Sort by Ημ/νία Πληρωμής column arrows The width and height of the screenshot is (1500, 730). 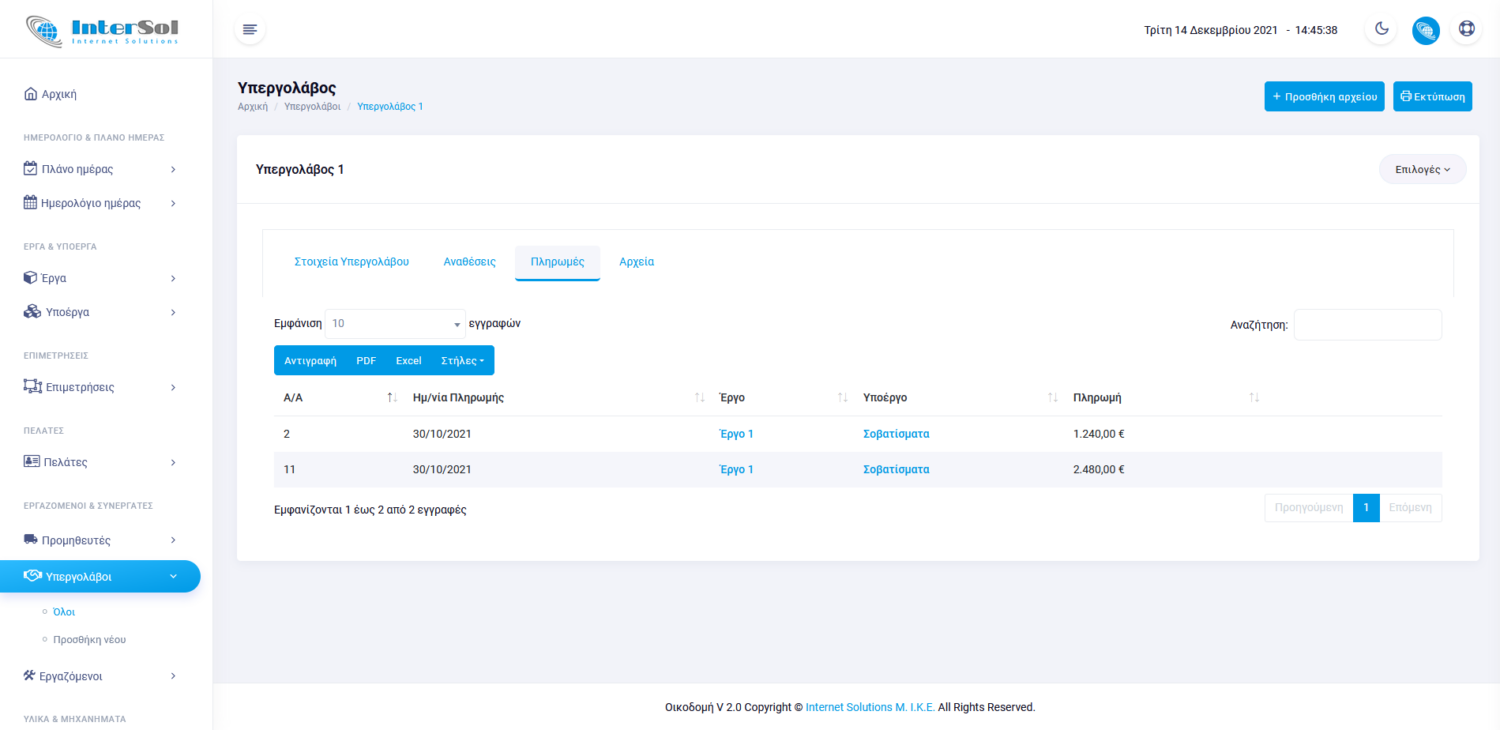pyautogui.click(x=699, y=398)
